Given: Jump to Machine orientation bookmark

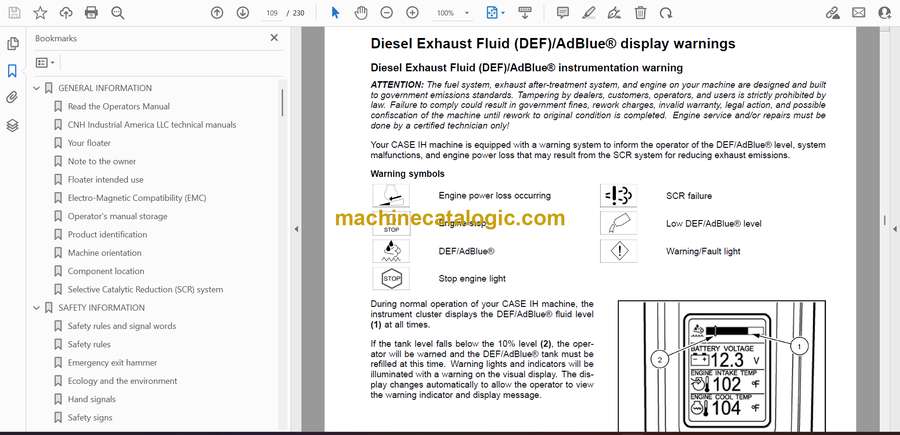Looking at the screenshot, I should click(104, 253).
